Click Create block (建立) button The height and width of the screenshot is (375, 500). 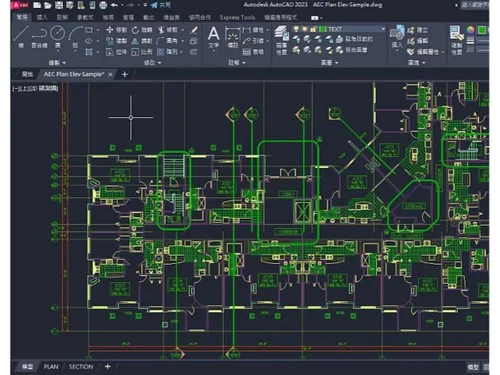pyautogui.click(x=418, y=30)
